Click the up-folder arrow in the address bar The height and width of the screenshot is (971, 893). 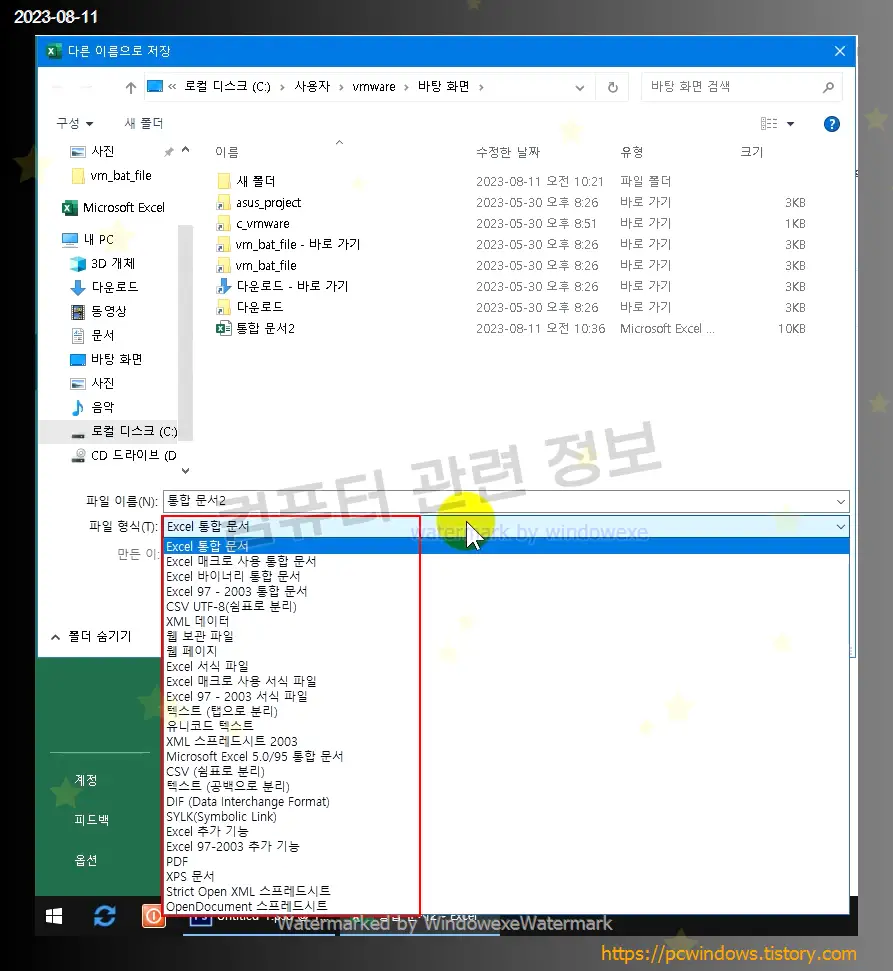131,87
